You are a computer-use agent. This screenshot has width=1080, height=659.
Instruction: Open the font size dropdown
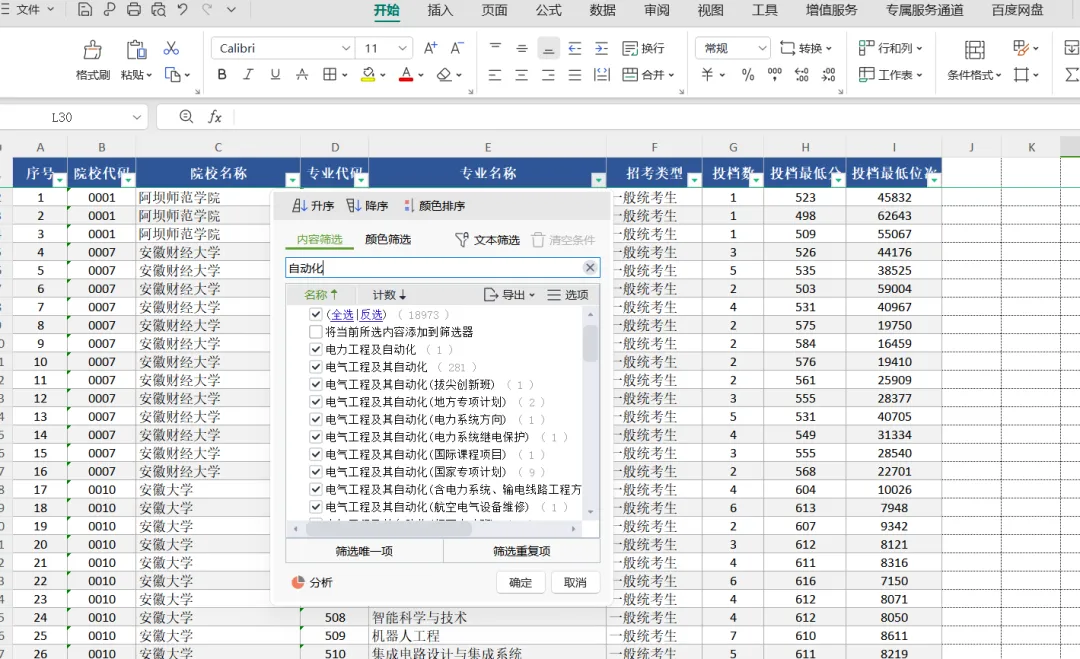pos(402,48)
